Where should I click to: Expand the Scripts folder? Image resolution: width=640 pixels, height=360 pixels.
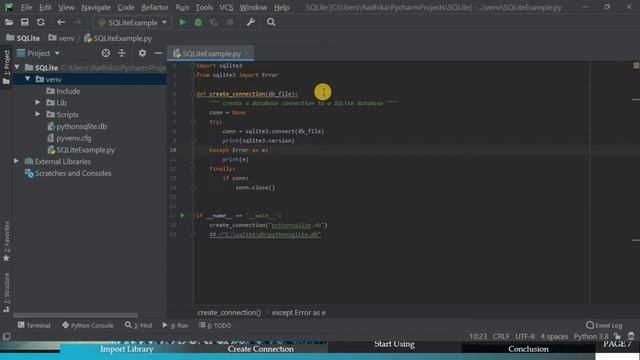pyautogui.click(x=38, y=114)
